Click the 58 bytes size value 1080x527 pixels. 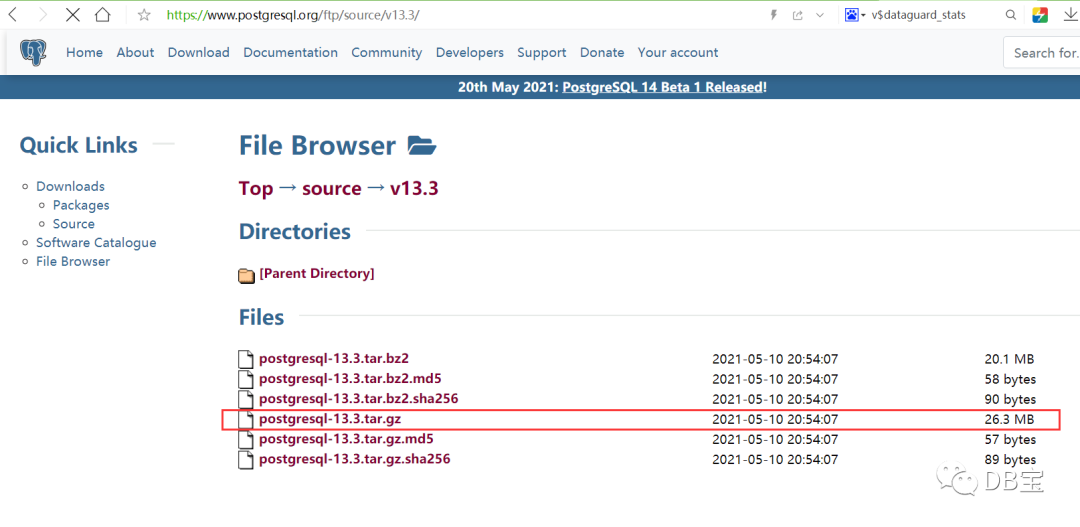pyautogui.click(x=1010, y=379)
